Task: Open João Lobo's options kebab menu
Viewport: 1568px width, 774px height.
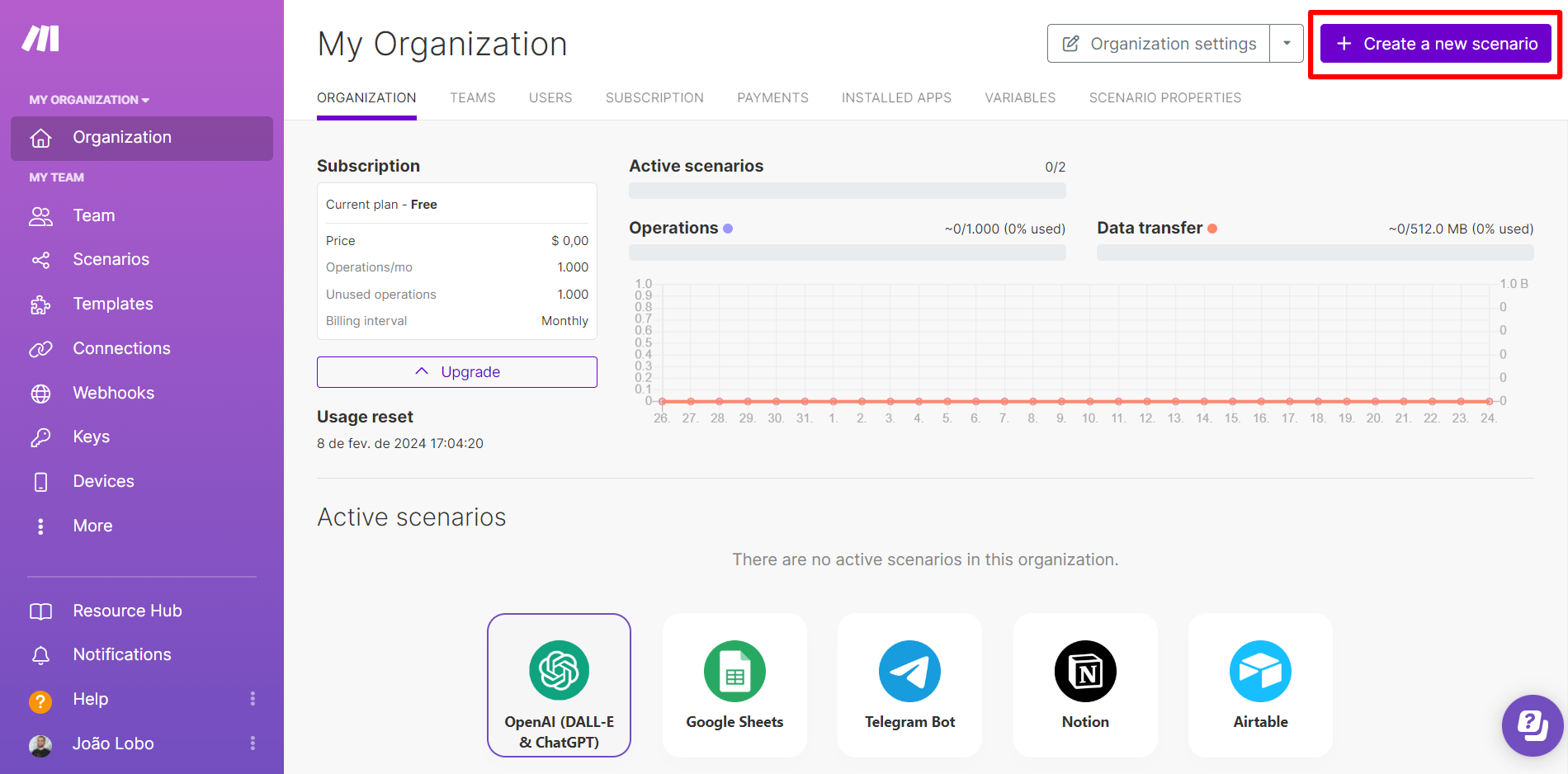Action: pyautogui.click(x=253, y=743)
